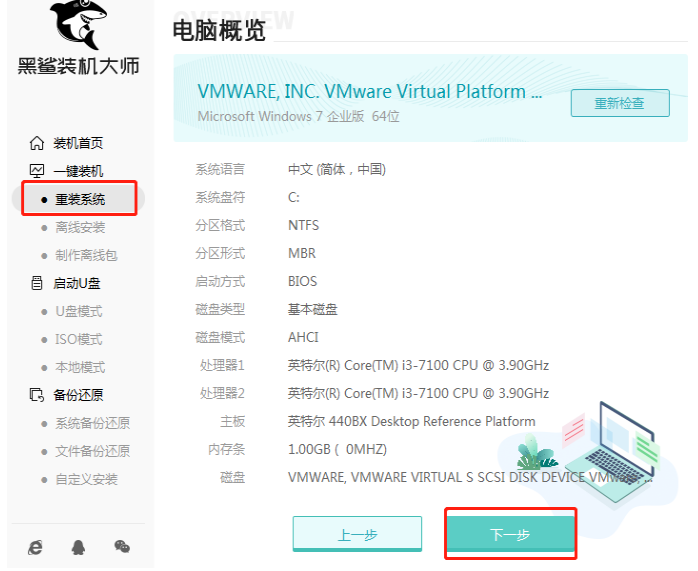Click the monitor icon beside 一键装机
The width and height of the screenshot is (698, 571).
pos(37,171)
